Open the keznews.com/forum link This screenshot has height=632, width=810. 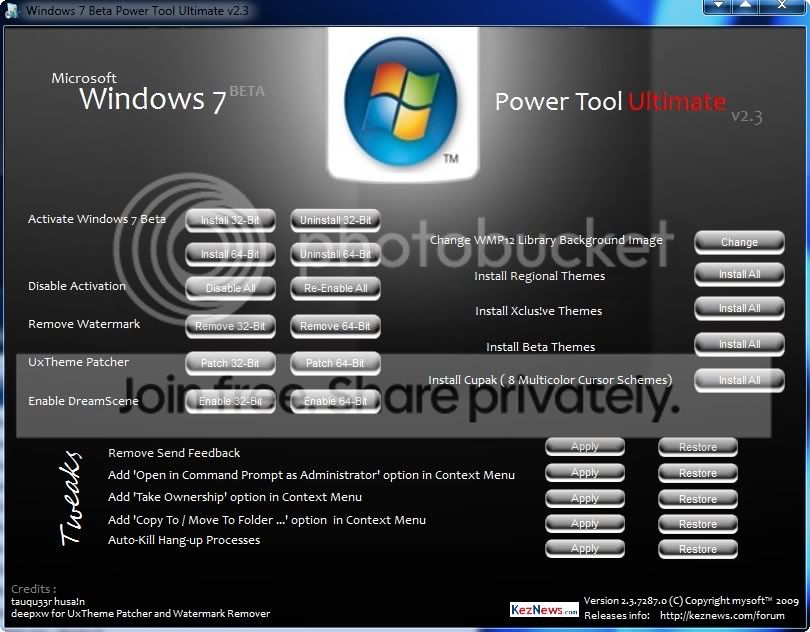tap(722, 615)
